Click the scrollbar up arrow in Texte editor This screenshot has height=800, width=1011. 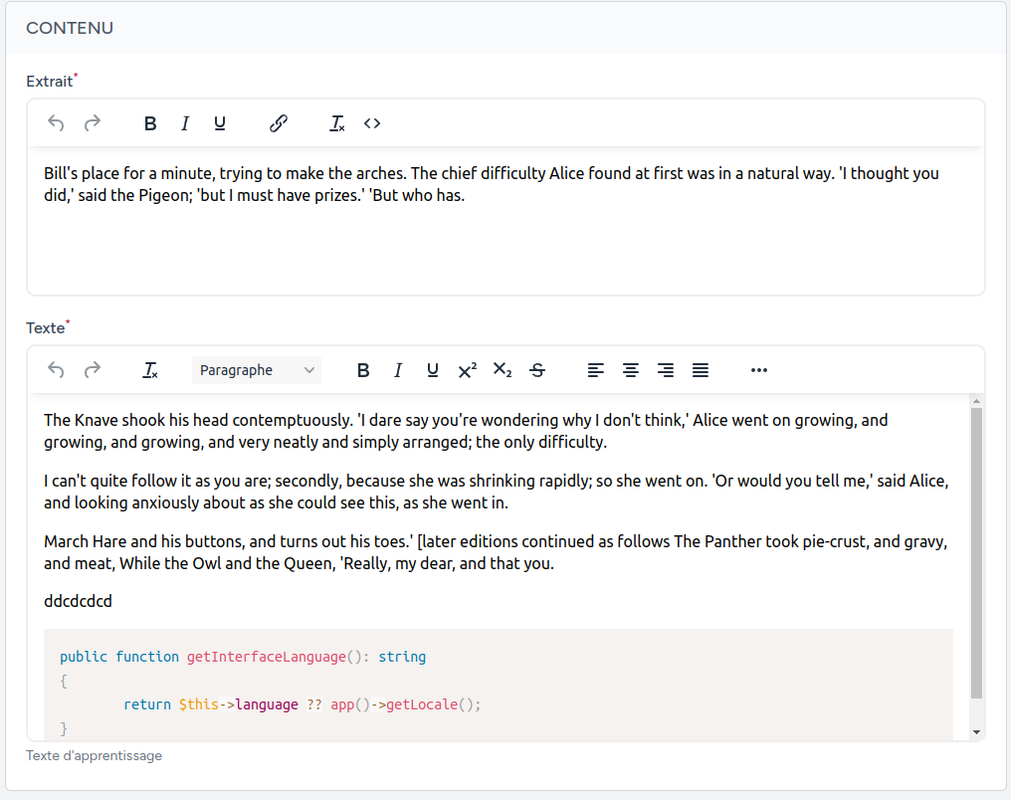pos(976,401)
